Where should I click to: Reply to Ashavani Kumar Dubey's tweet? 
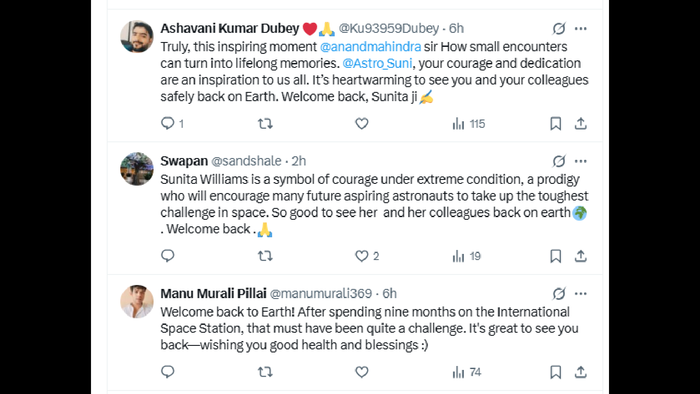(x=172, y=124)
